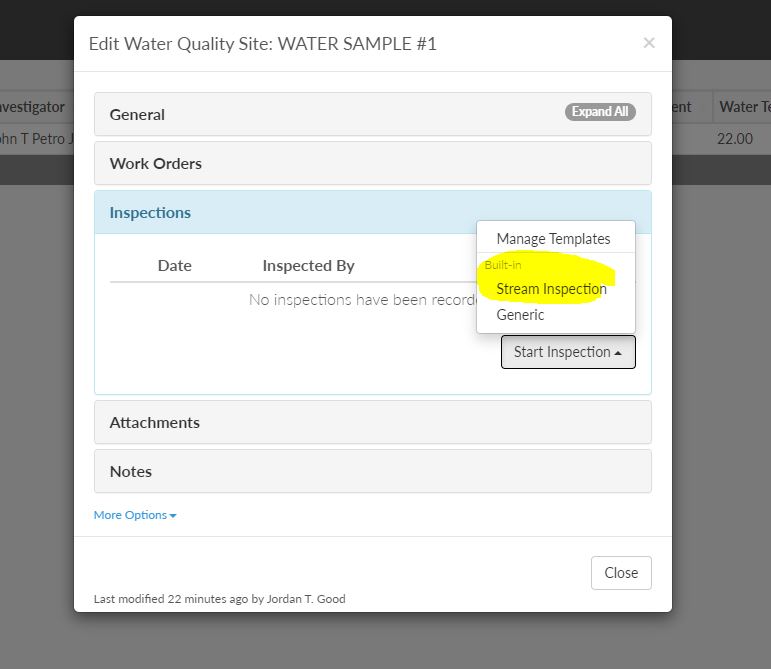Expand the Attachments section
Screen dimensions: 771x669
373,422
